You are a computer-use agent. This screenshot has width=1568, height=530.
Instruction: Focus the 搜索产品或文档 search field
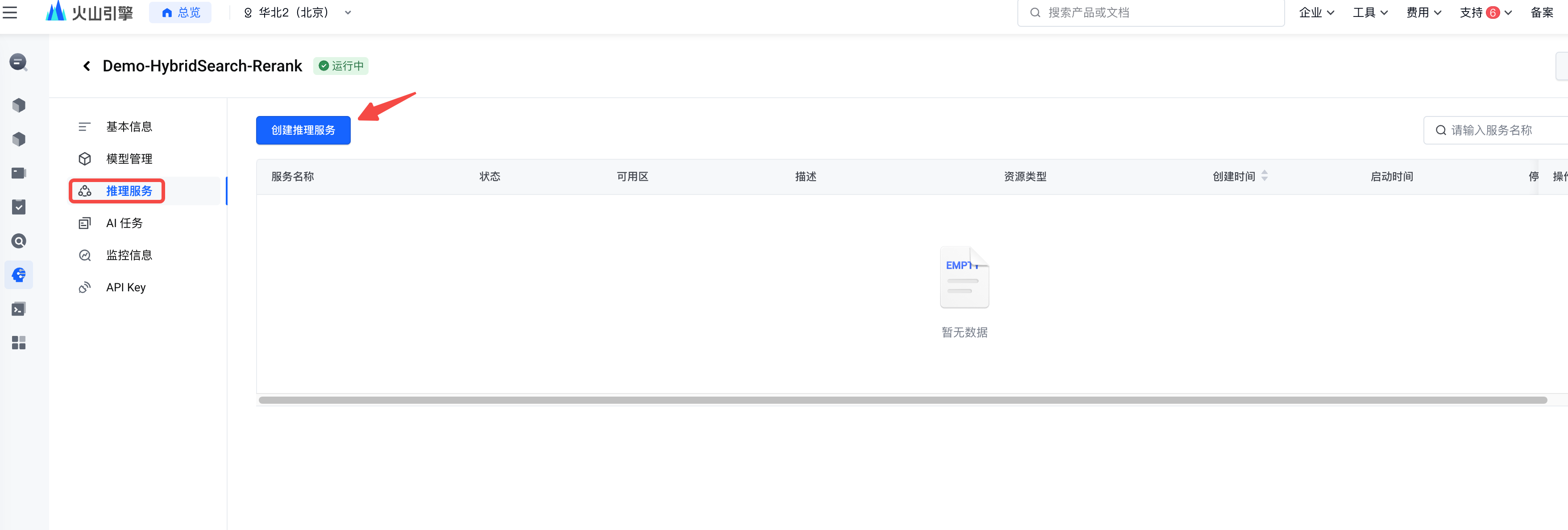click(1150, 12)
